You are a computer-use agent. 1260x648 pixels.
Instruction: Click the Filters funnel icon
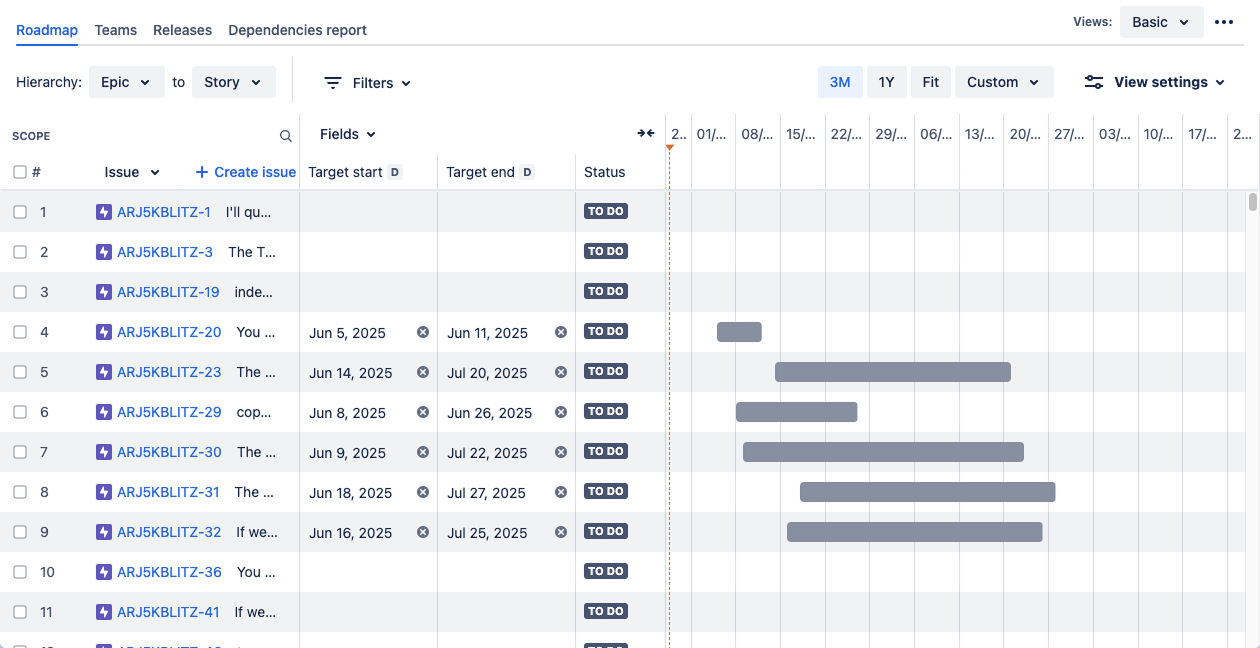pyautogui.click(x=332, y=83)
